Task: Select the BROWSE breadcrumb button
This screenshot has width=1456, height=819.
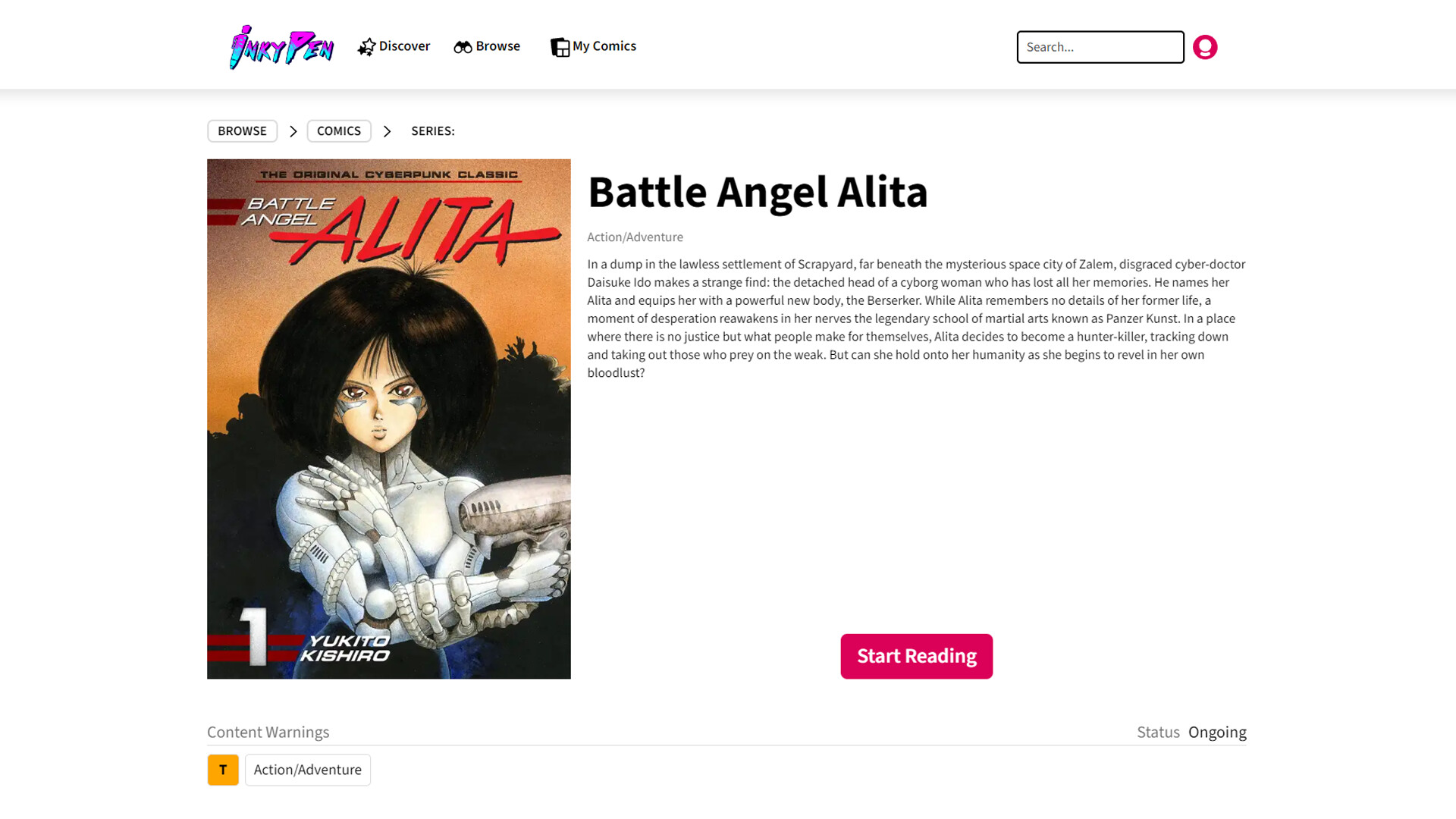Action: [x=242, y=131]
